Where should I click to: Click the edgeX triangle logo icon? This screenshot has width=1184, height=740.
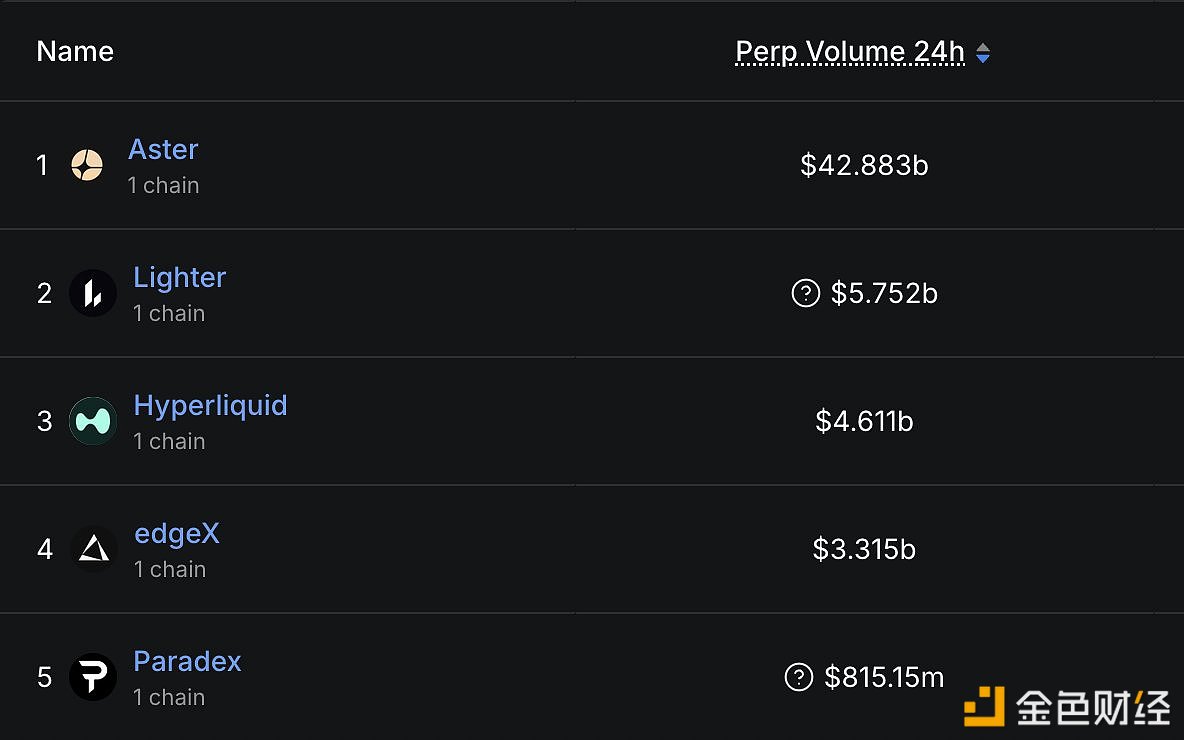pos(93,549)
